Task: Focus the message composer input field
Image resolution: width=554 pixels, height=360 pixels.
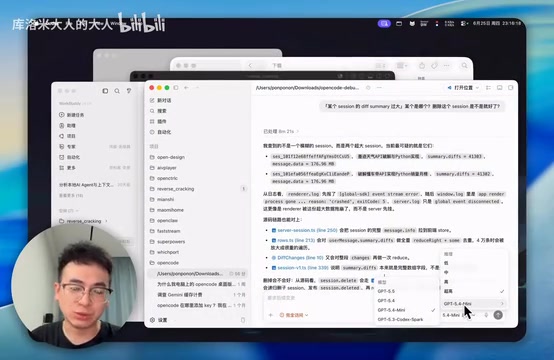Action: 318,298
